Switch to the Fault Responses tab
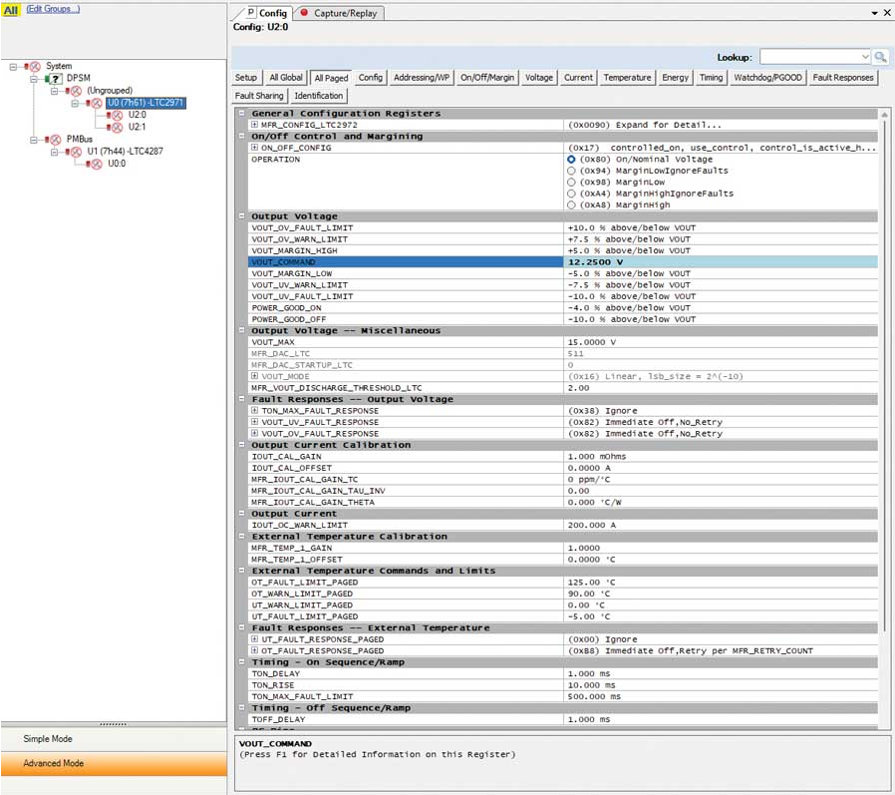895x795 pixels. (x=843, y=78)
